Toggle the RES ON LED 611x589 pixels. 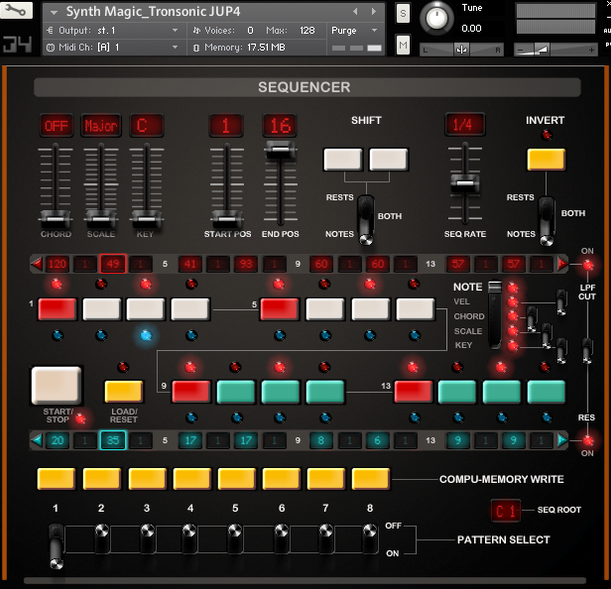tap(588, 441)
